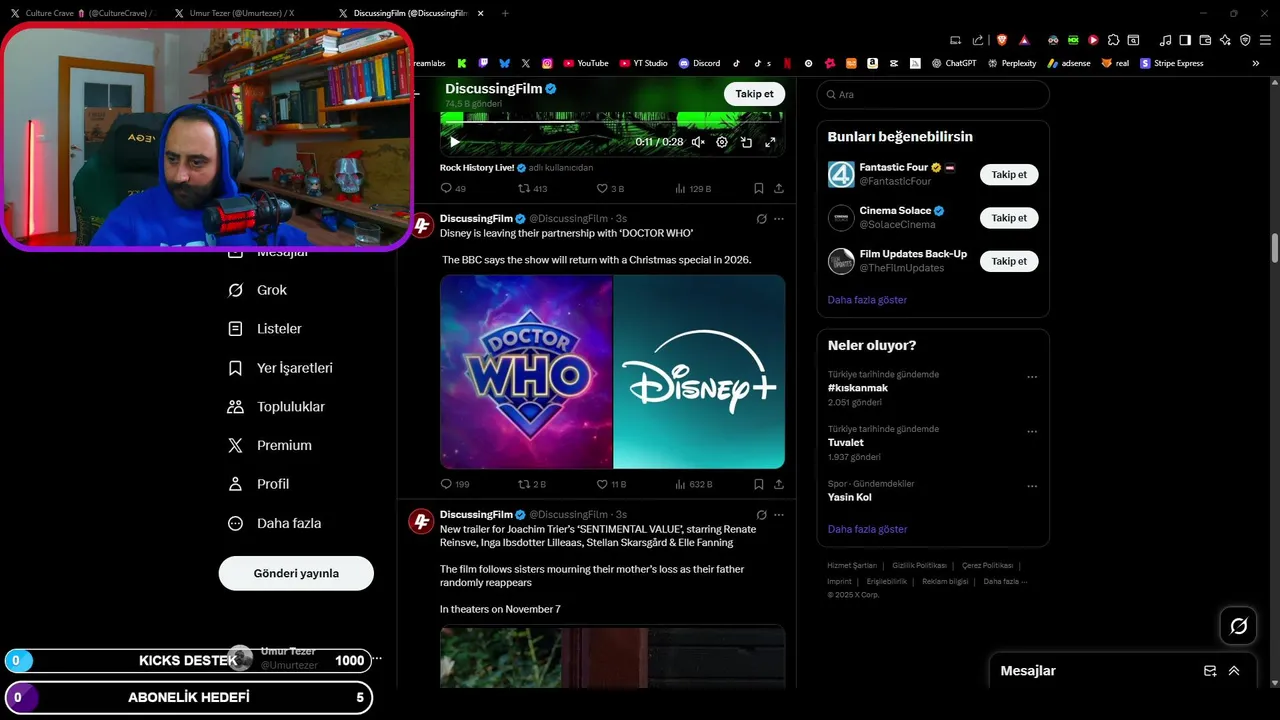Image resolution: width=1280 pixels, height=720 pixels.
Task: Seek on the video progress bar
Action: pyautogui.click(x=612, y=124)
